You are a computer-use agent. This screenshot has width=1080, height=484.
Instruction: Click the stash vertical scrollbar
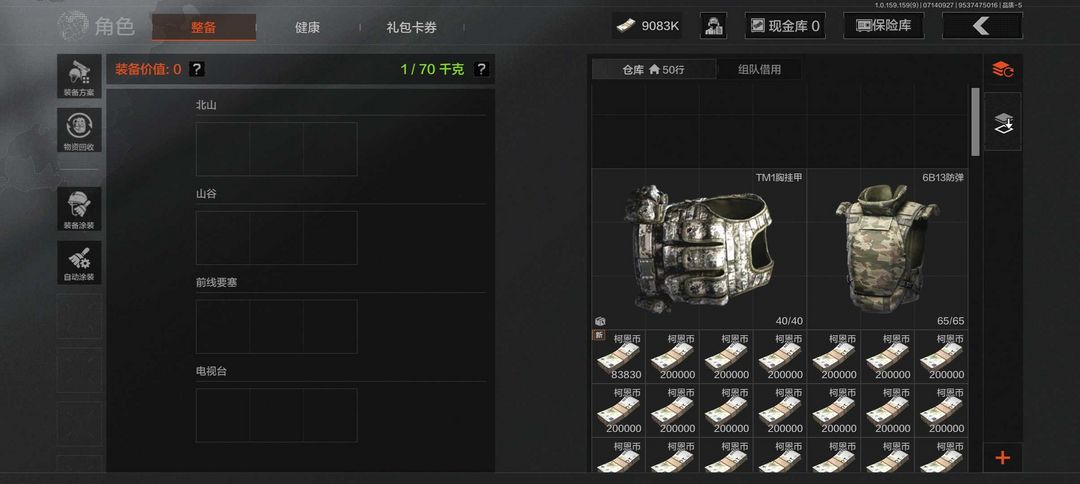pos(975,122)
